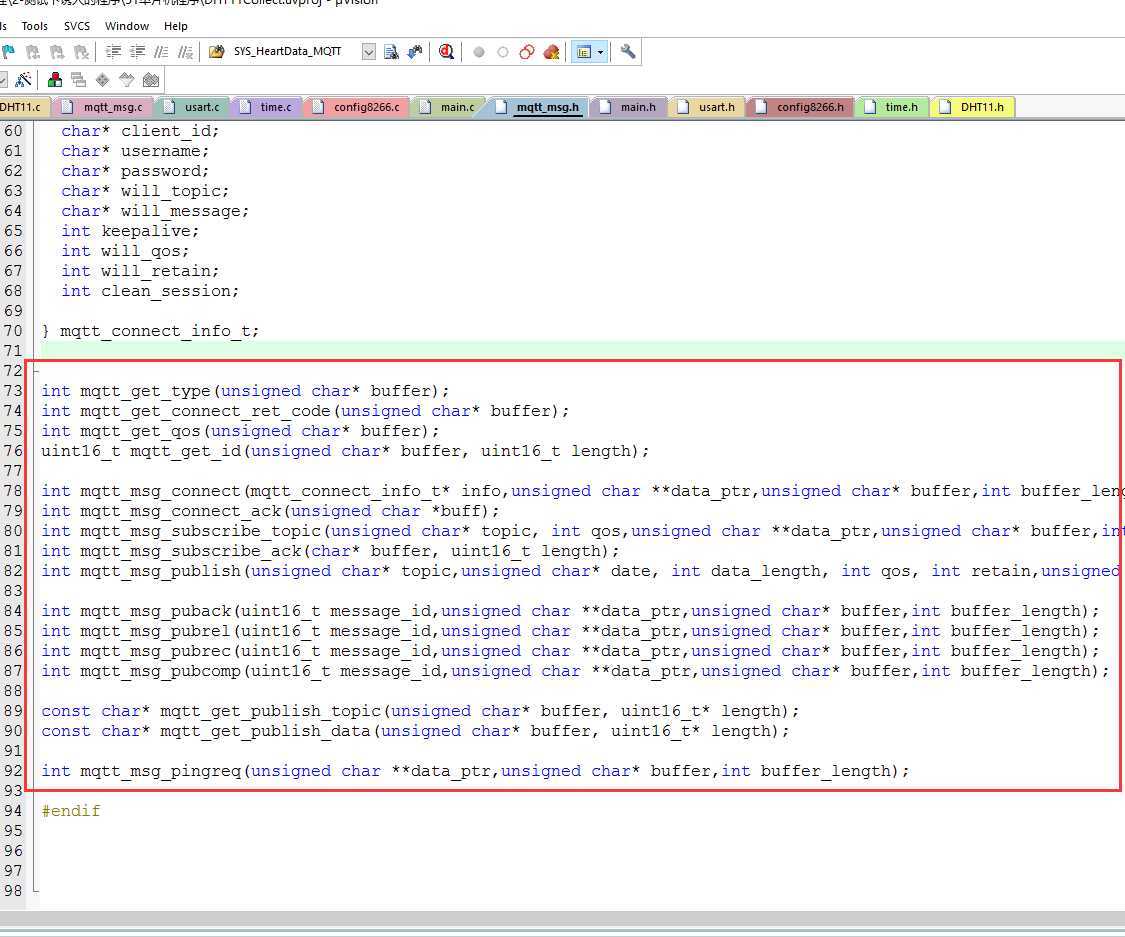Click line number 71 in gutter

pyautogui.click(x=13, y=352)
